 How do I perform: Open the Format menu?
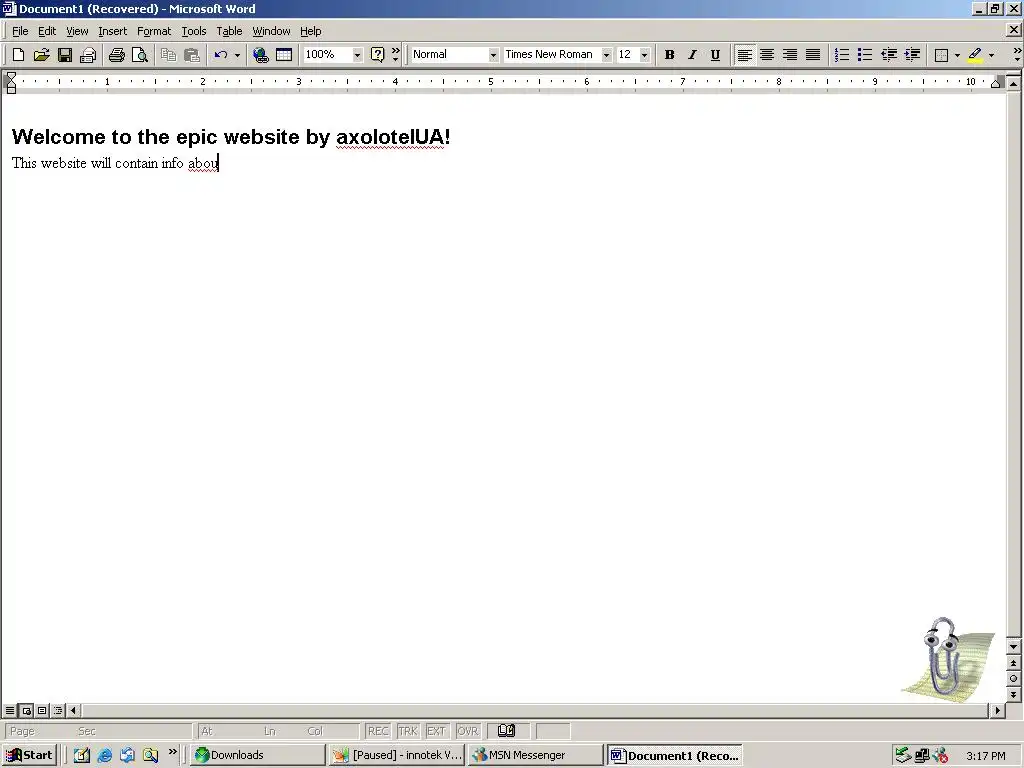(154, 31)
